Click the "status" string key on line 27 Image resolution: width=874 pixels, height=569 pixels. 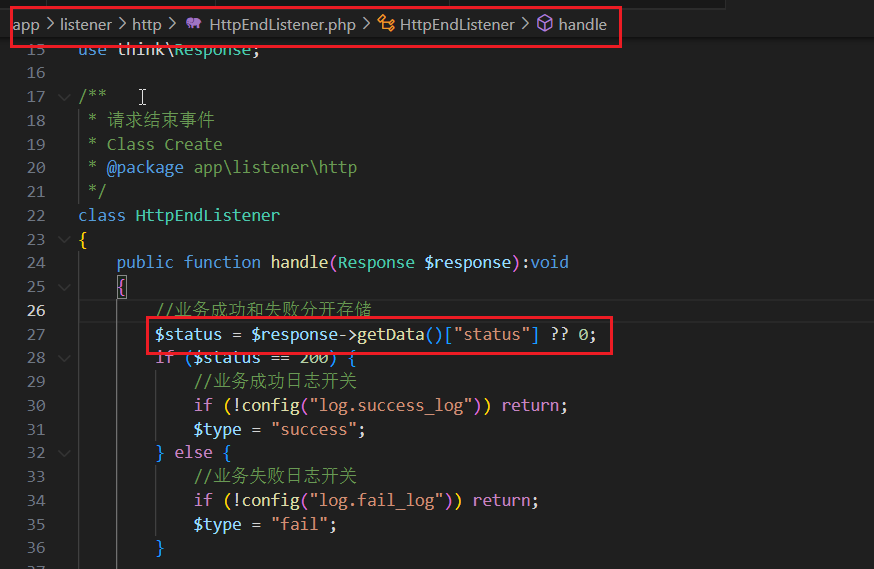(492, 334)
